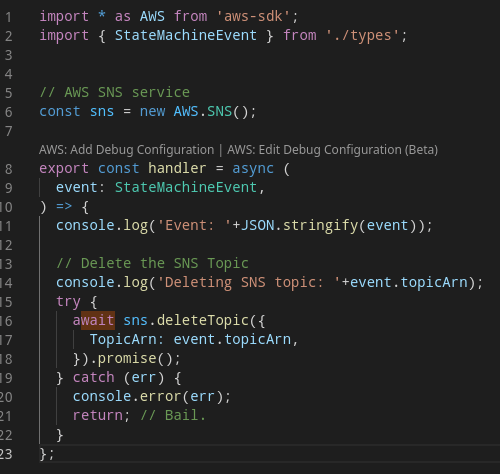Click the 'try' keyword
This screenshot has width=500, height=474.
tap(68, 302)
